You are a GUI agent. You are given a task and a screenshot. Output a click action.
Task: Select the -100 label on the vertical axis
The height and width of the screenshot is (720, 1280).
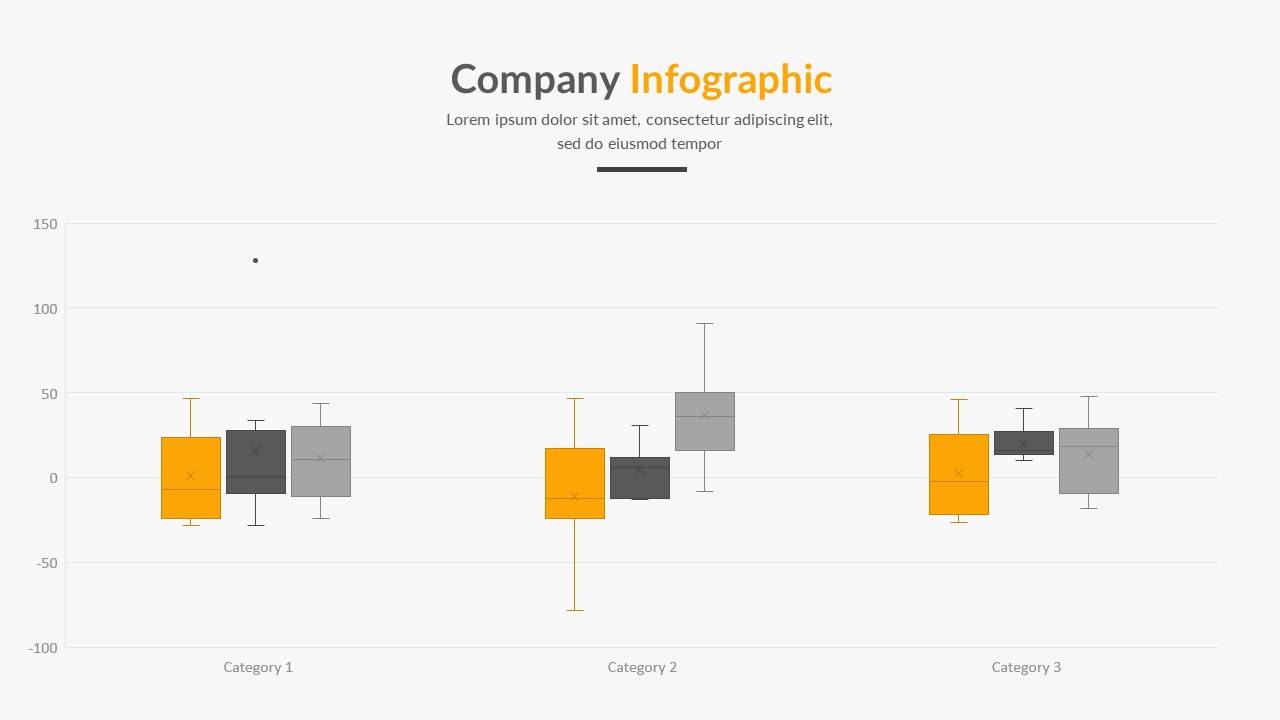coord(43,648)
